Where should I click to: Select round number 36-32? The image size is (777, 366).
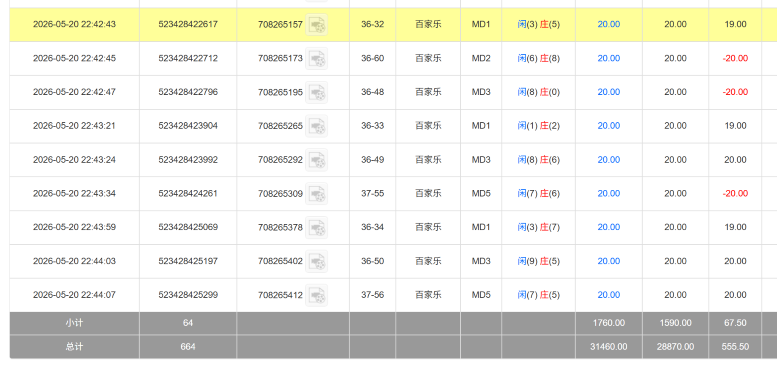pos(373,24)
